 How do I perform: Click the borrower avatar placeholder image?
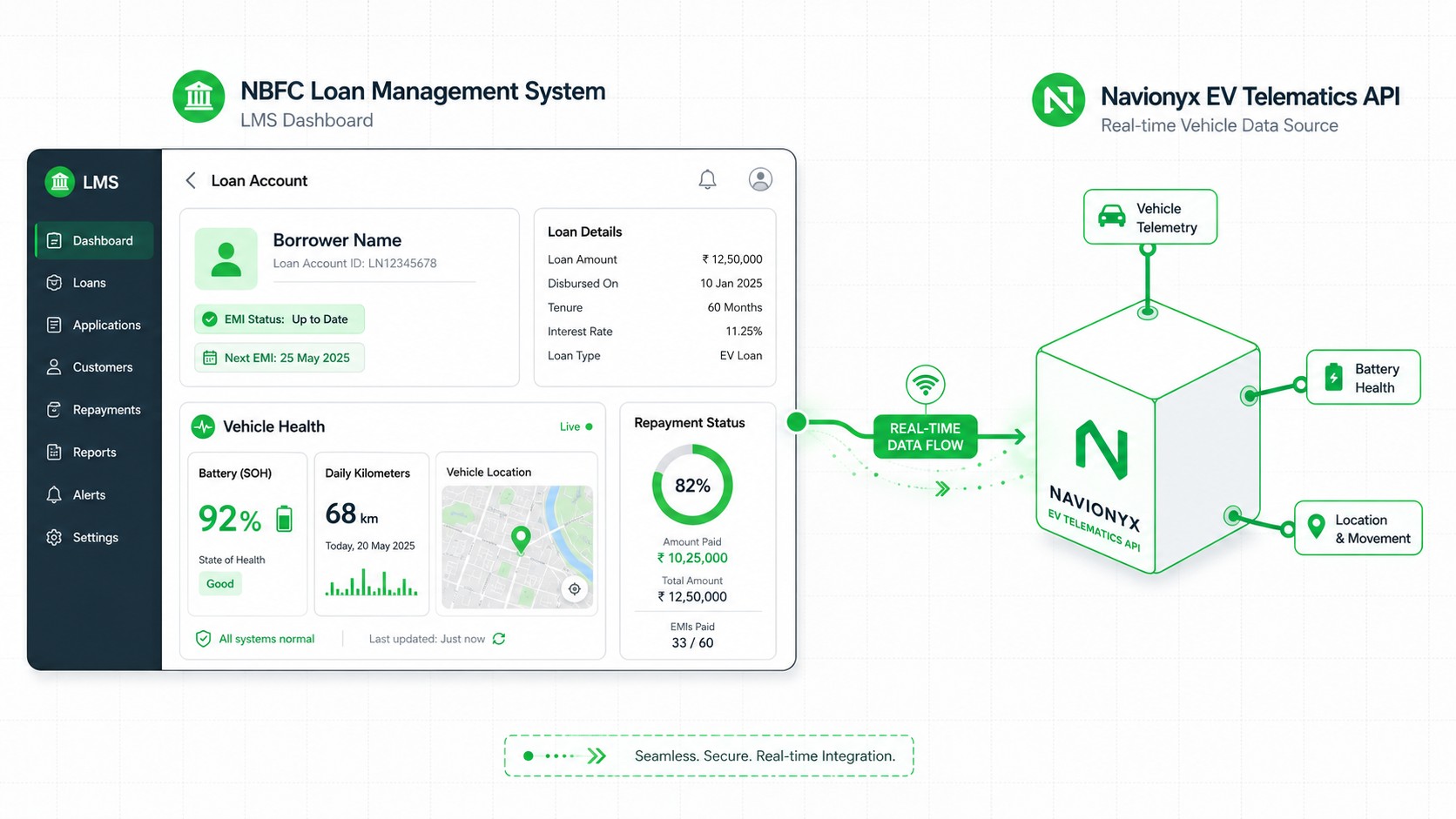tap(226, 258)
